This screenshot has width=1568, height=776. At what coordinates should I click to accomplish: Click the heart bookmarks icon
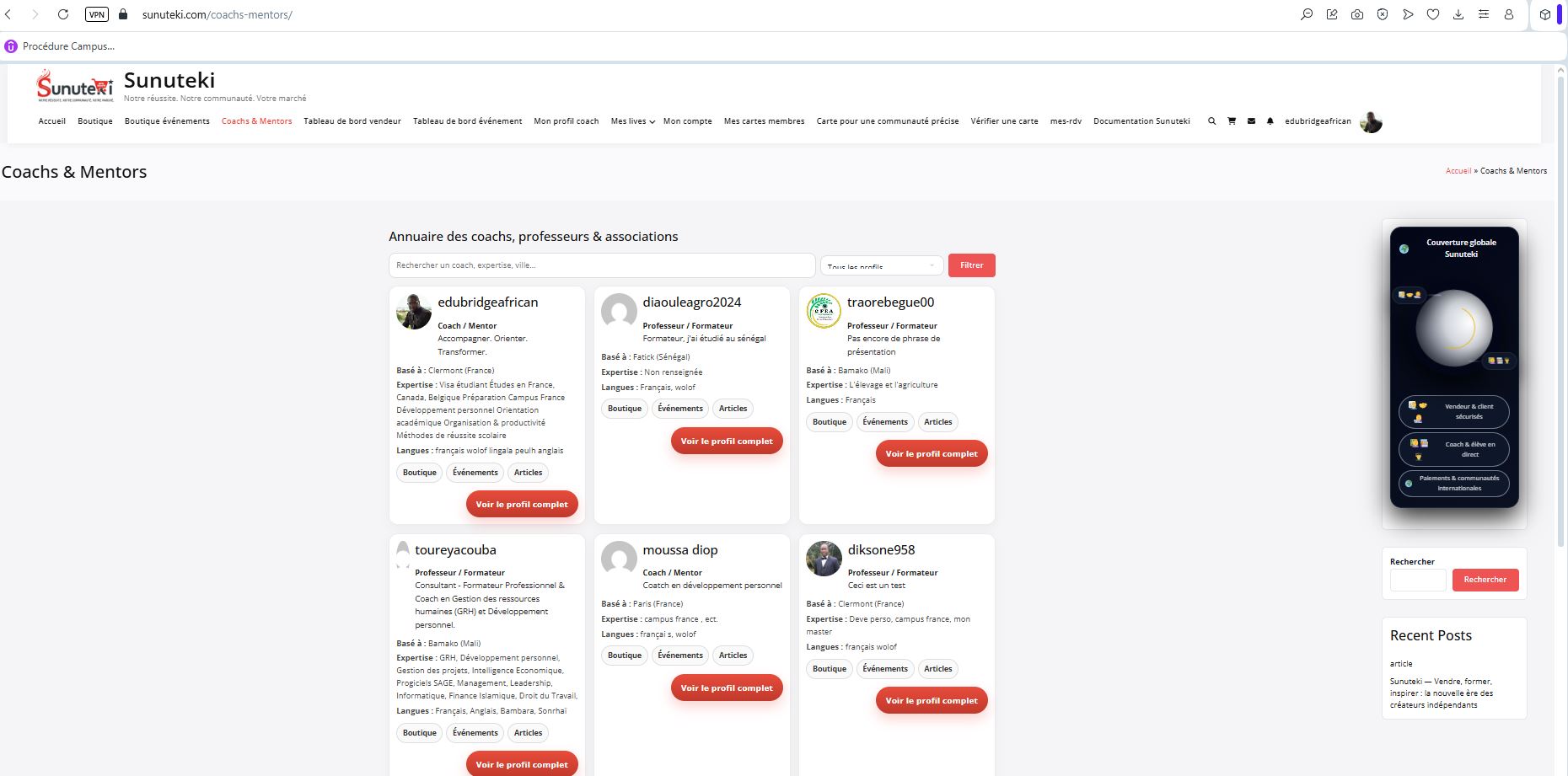[x=1433, y=14]
